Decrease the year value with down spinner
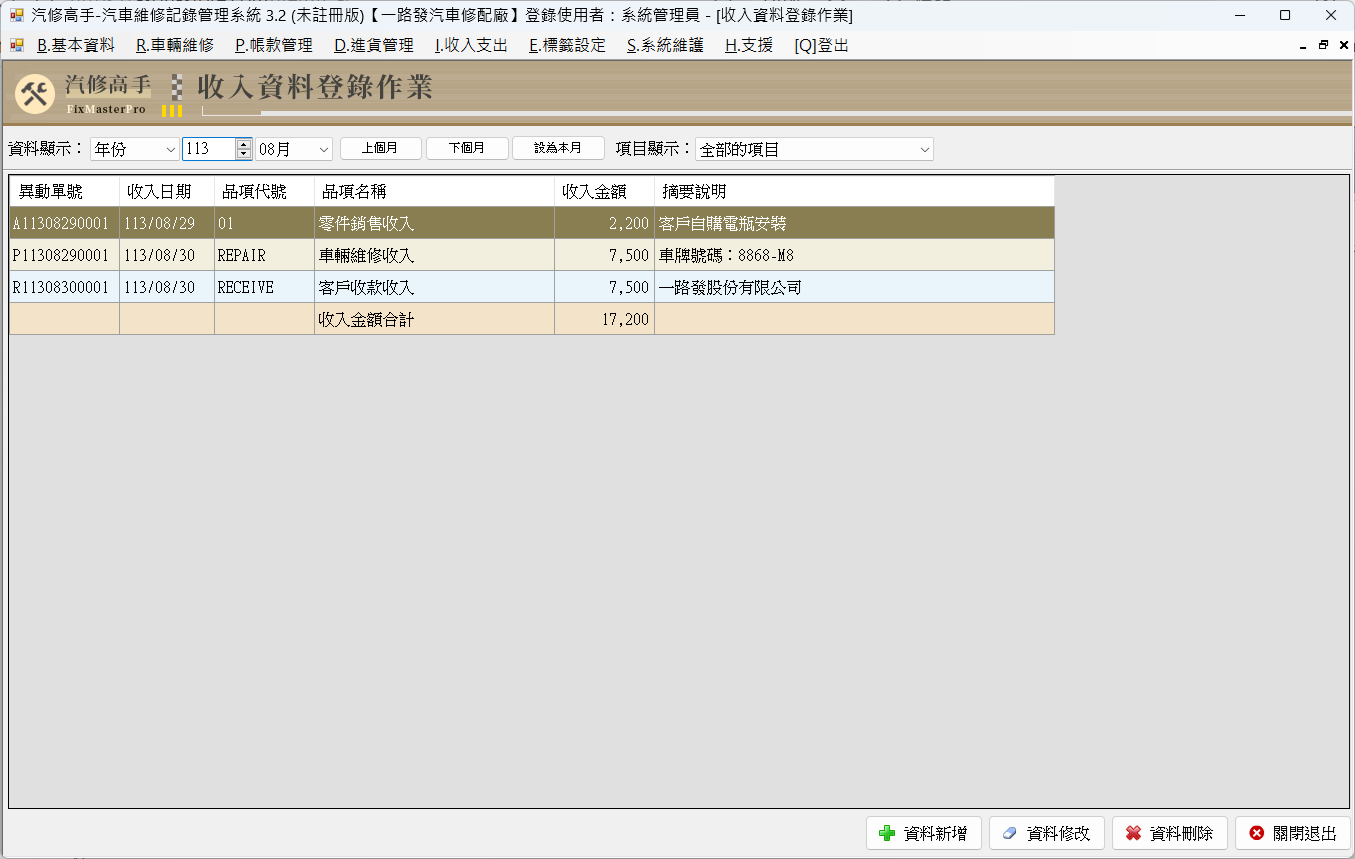Screen dimensions: 1355x859 click(243, 154)
